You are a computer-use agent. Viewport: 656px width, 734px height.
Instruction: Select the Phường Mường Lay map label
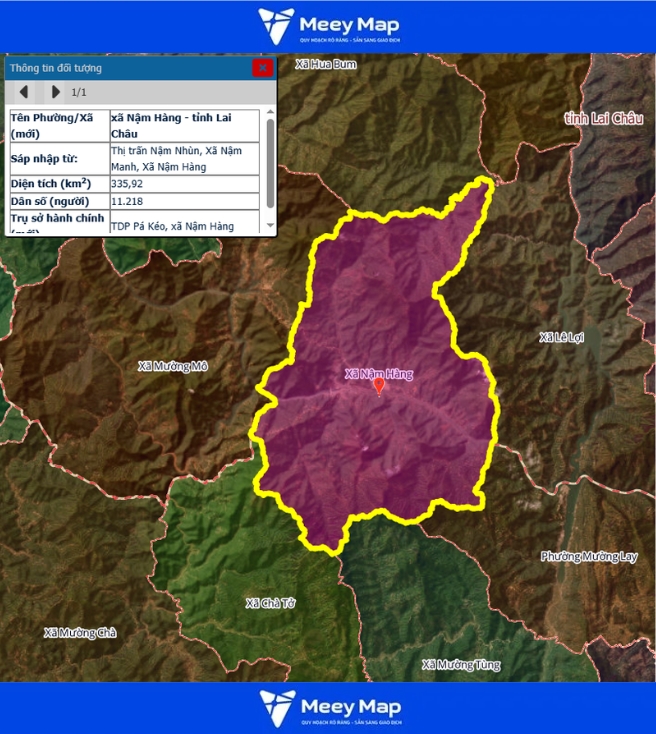(588, 556)
